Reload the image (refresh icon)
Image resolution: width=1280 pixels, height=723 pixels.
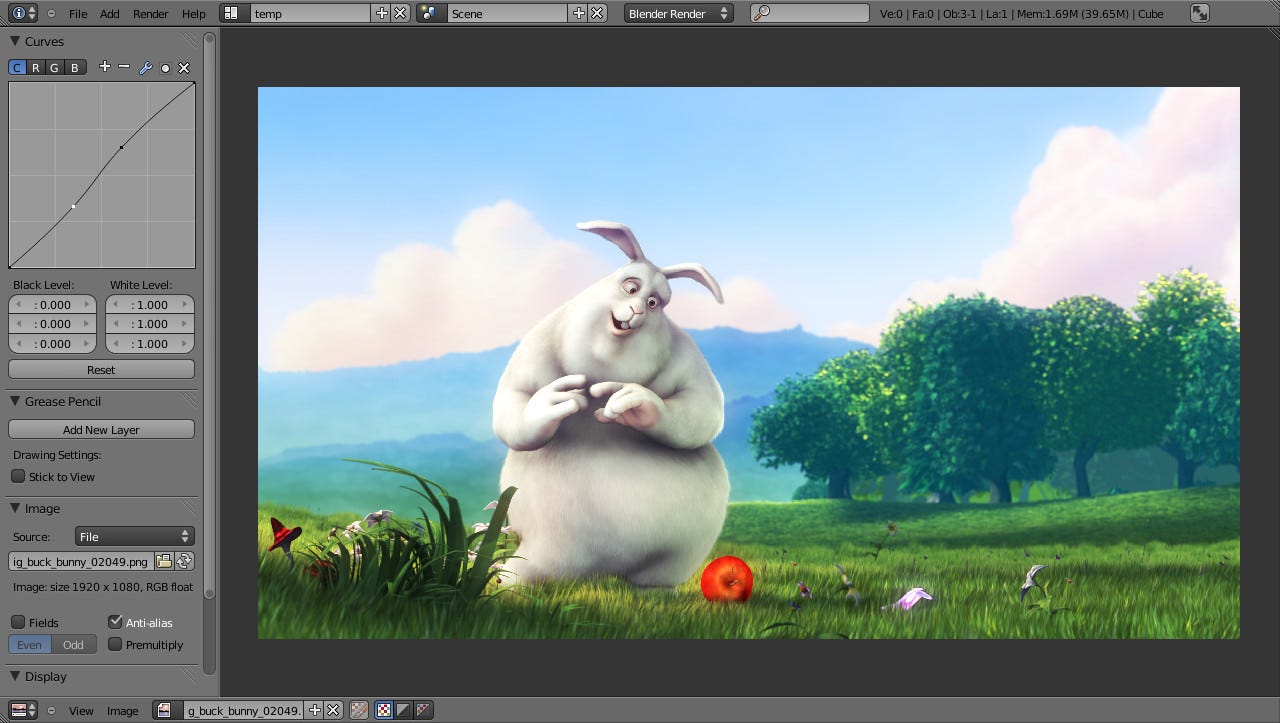(184, 561)
